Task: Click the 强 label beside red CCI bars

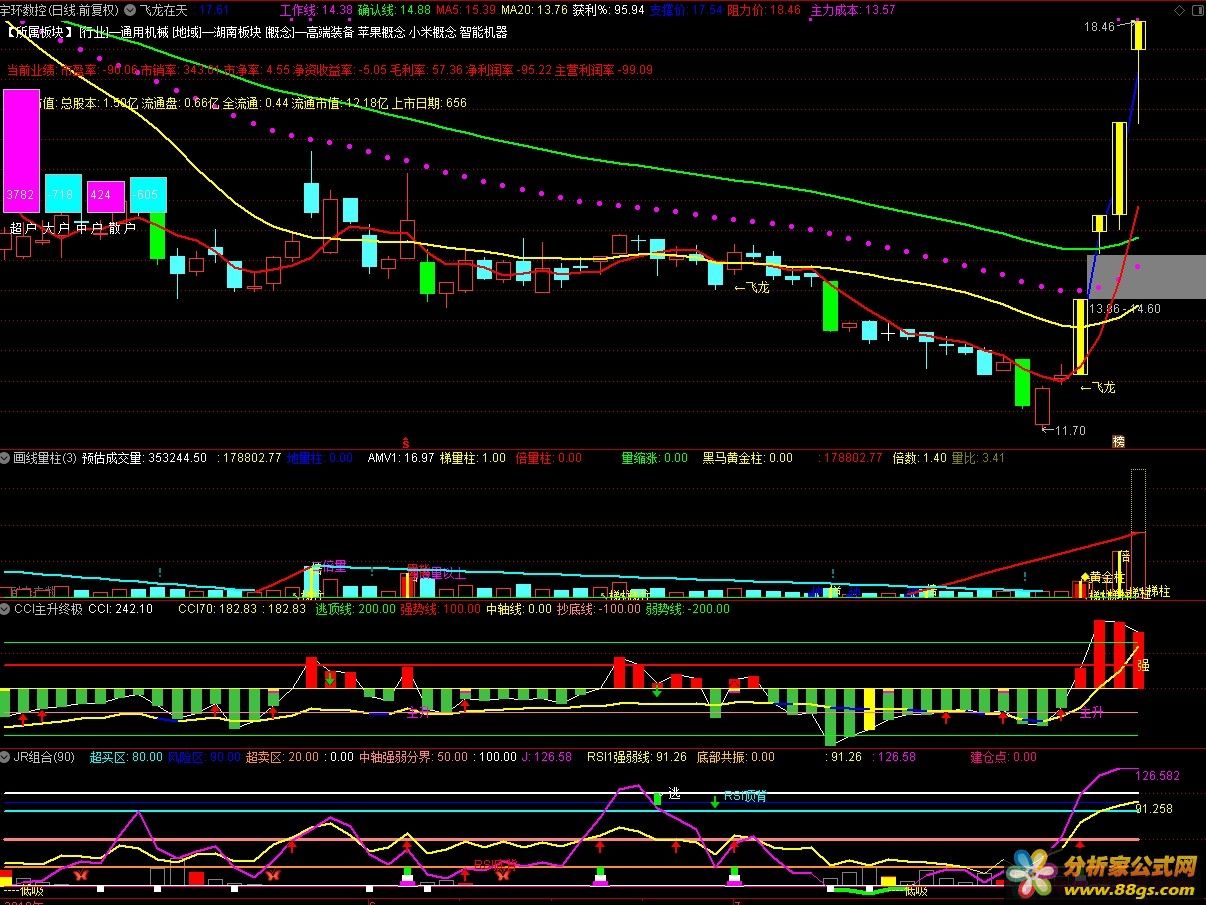Action: pos(1144,664)
